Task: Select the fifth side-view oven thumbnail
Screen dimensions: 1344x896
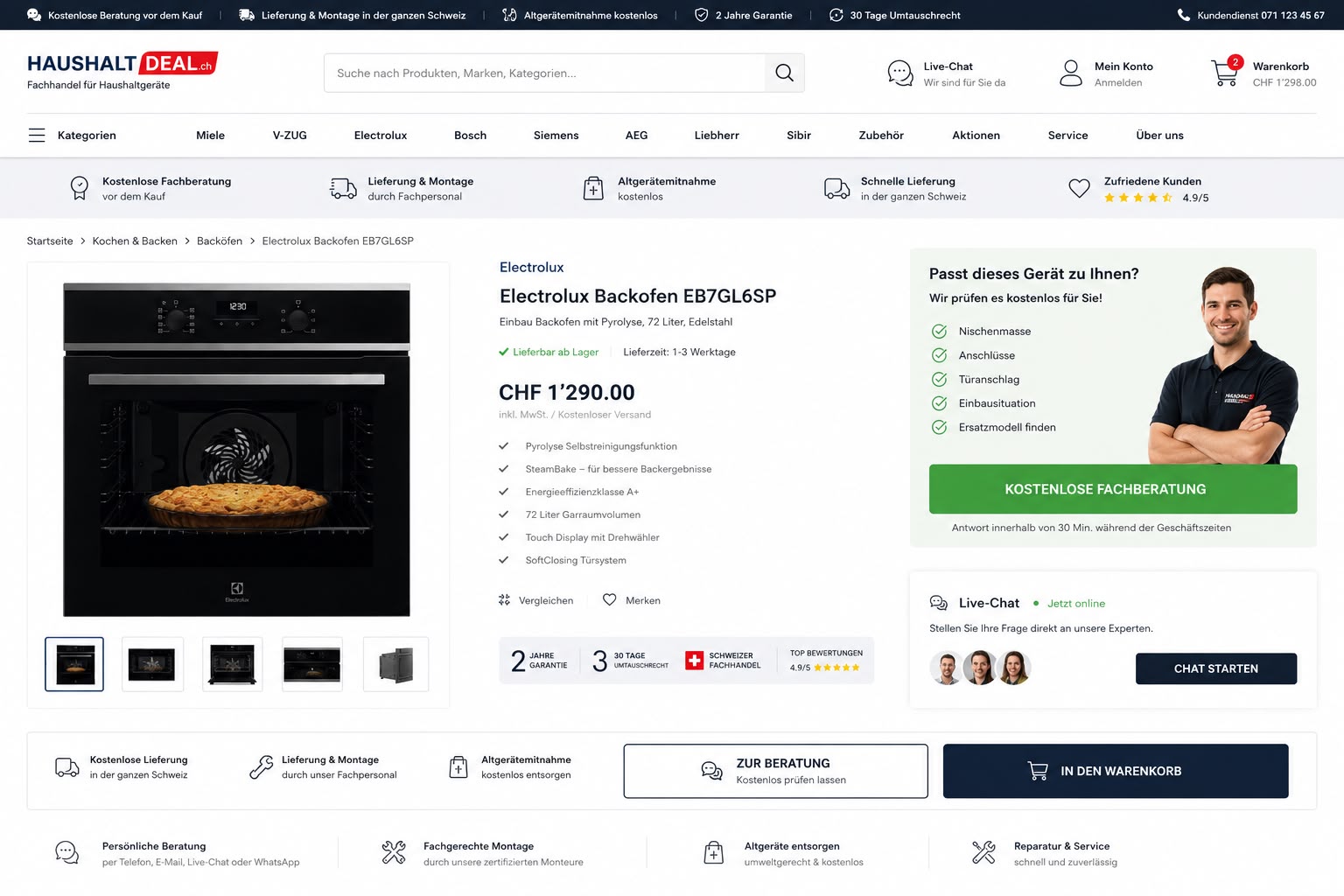Action: click(x=395, y=664)
